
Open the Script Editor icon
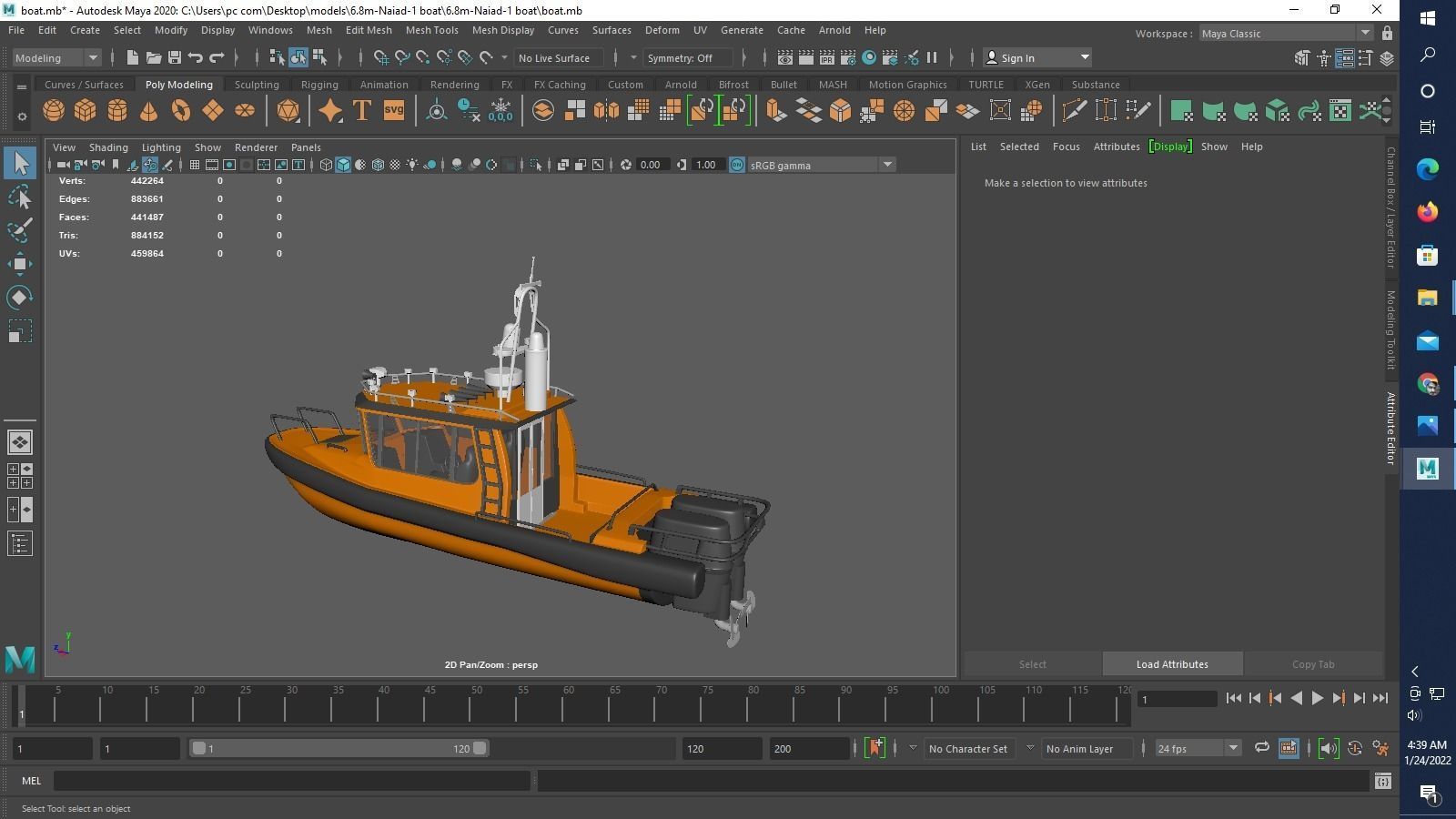pos(1383,781)
